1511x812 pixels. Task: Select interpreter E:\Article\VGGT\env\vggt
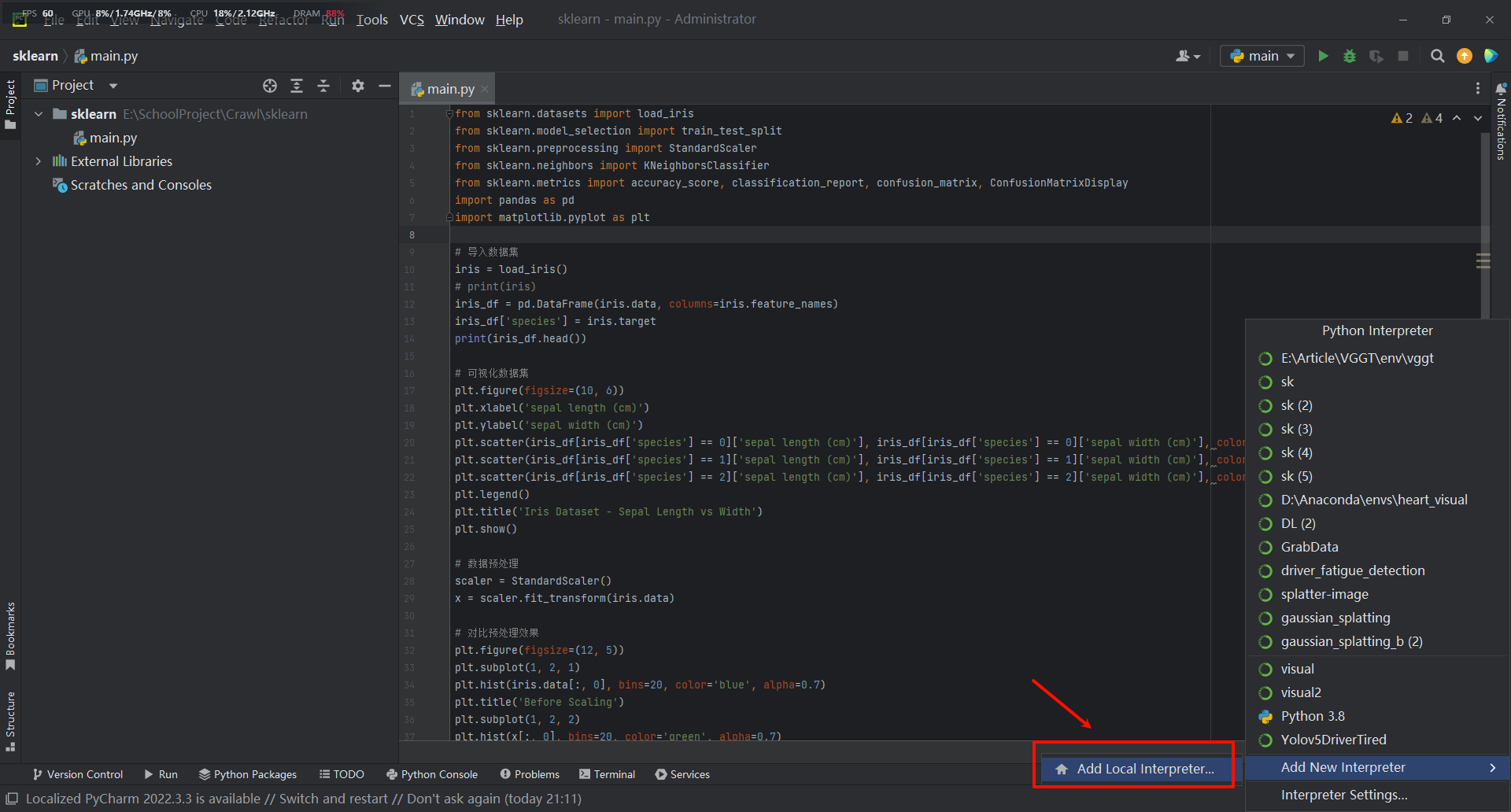pos(1378,359)
